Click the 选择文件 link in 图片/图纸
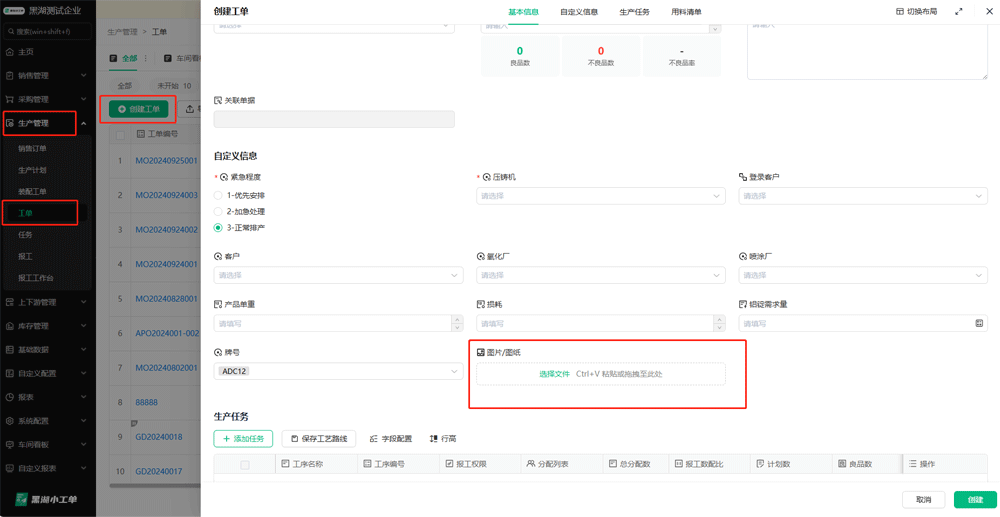 [554, 374]
